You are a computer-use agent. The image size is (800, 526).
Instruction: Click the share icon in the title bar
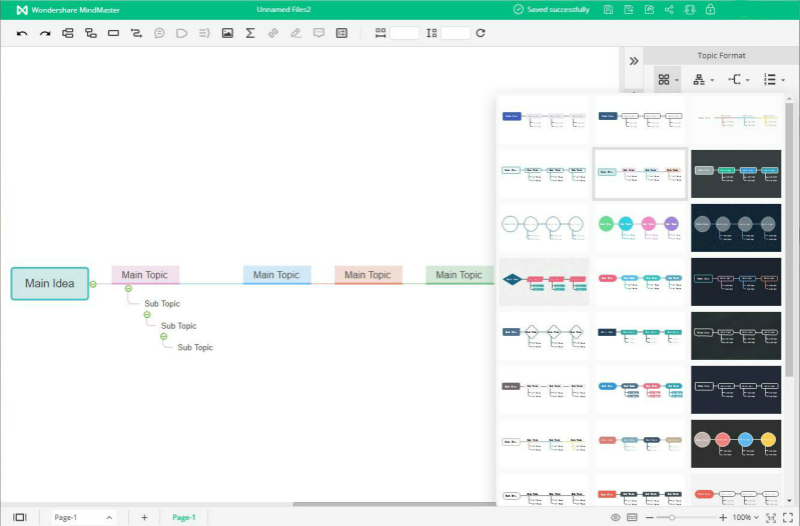tap(669, 9)
